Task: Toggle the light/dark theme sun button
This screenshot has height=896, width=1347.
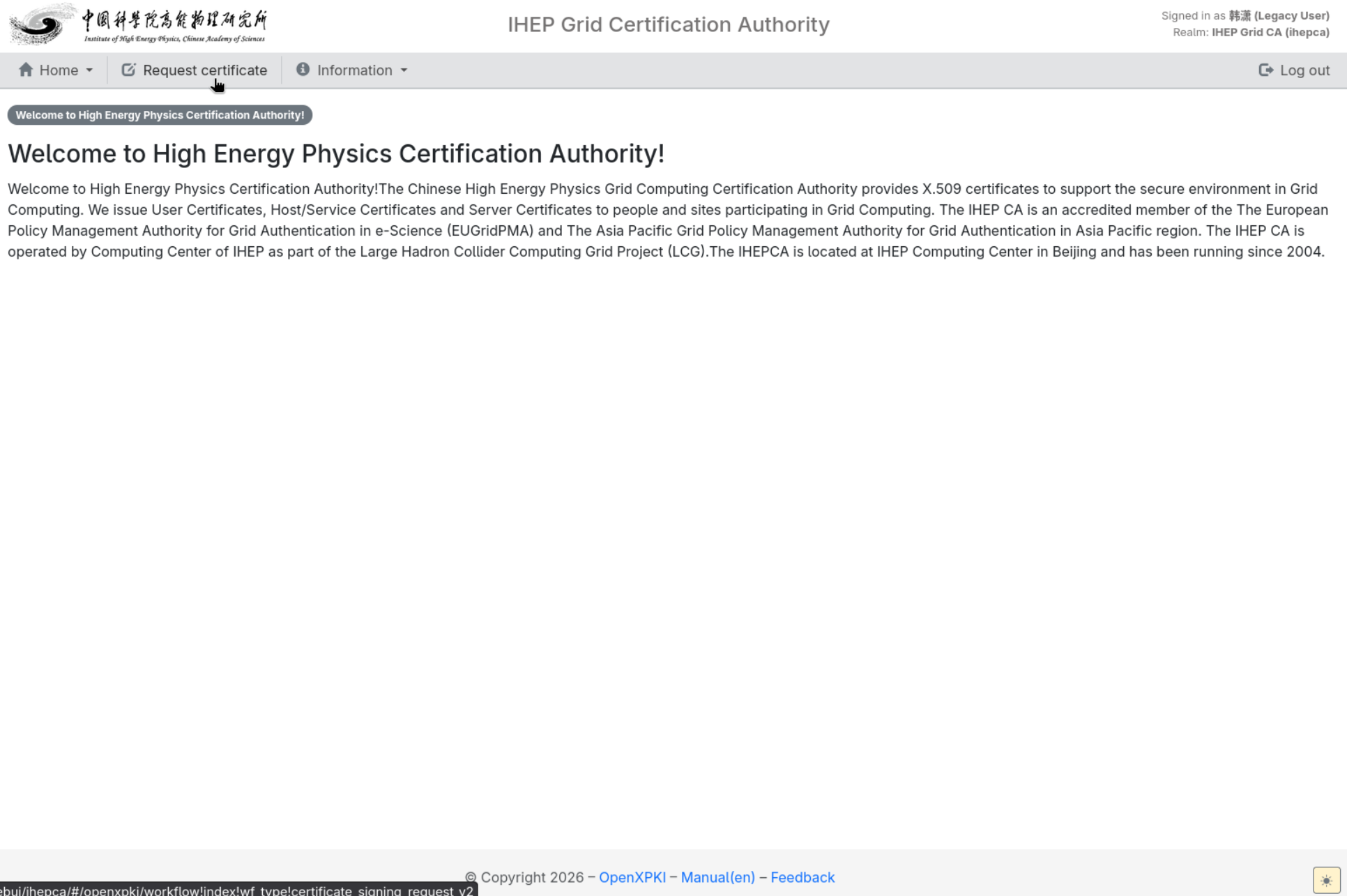Action: (1326, 880)
